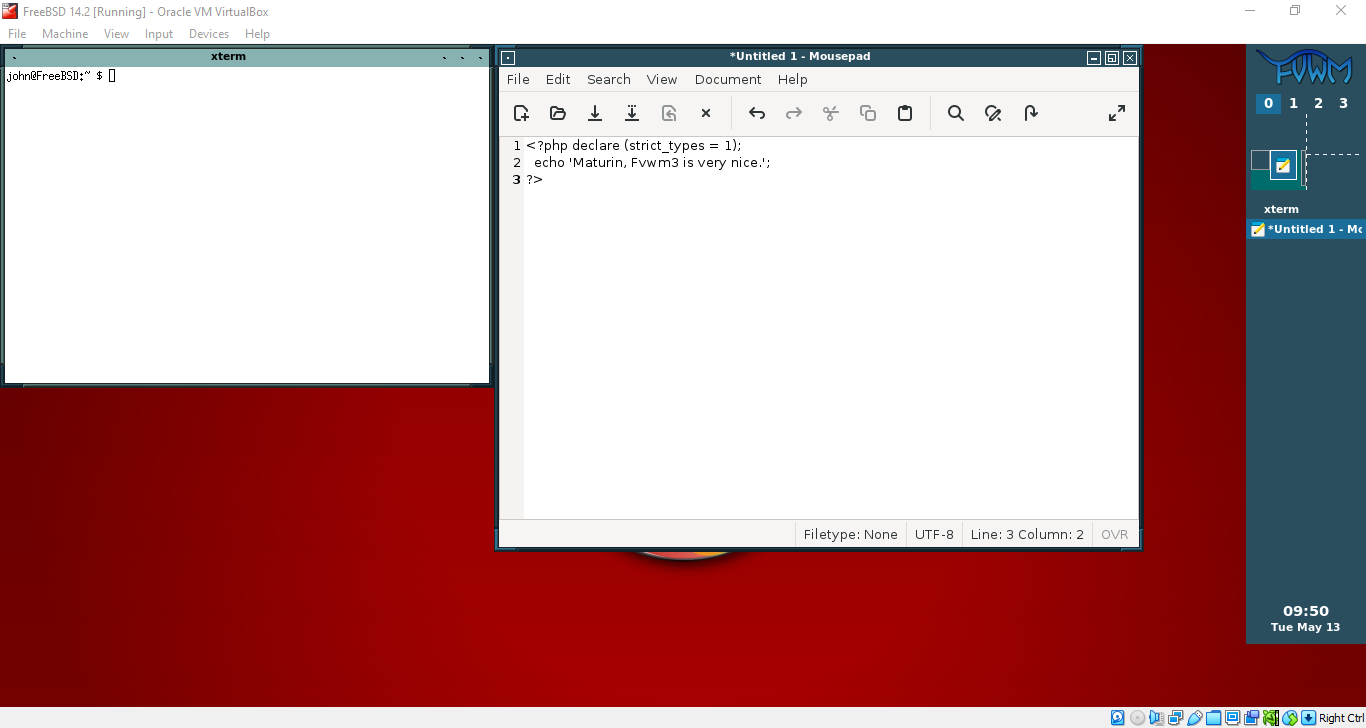The height and width of the screenshot is (728, 1366).
Task: Open the Document menu in Mousepad
Action: (727, 80)
